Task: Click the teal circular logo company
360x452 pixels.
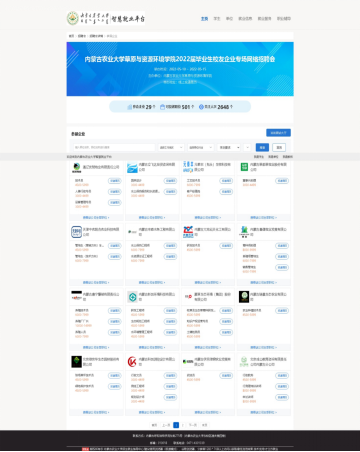Action: [132, 297]
